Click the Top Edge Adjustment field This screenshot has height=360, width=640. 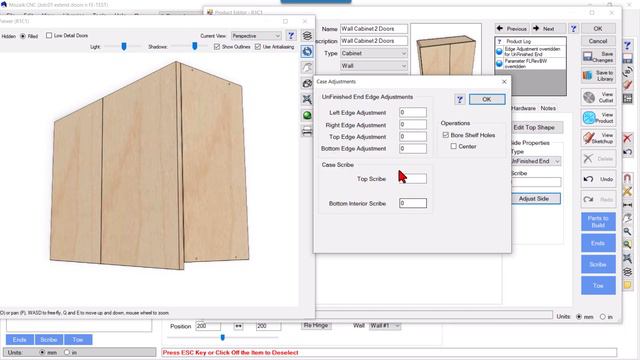tap(413, 136)
